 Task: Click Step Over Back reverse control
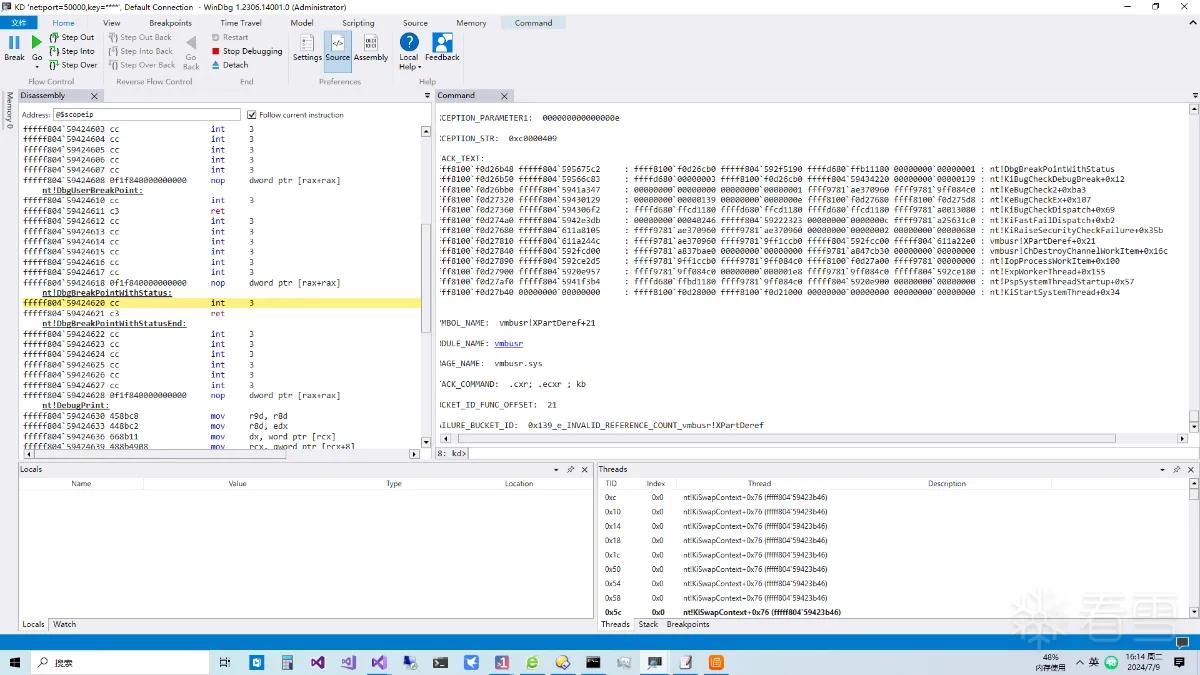[141, 65]
